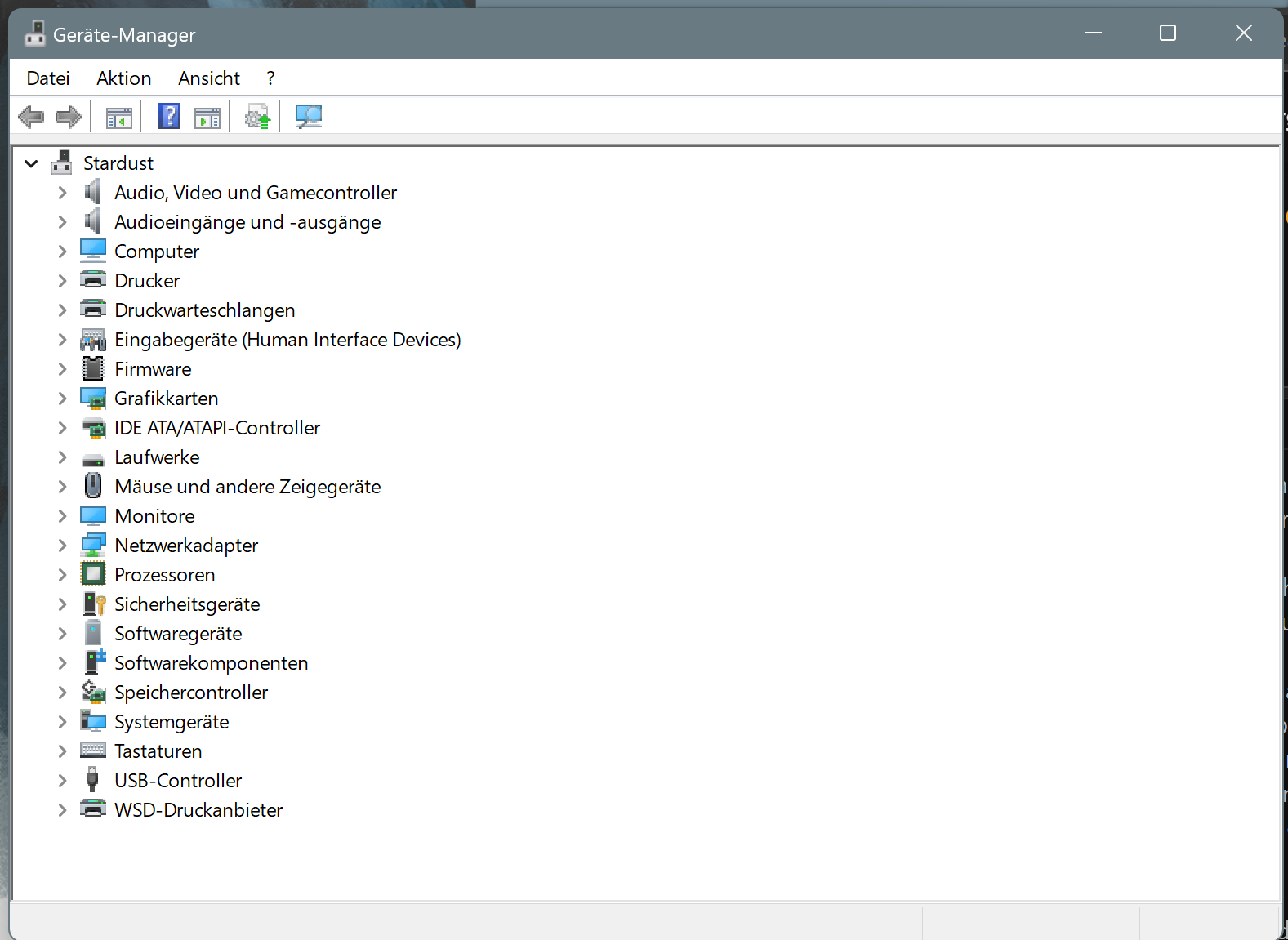Select the Softwarekomponenten label
The height and width of the screenshot is (940, 1288).
212,663
